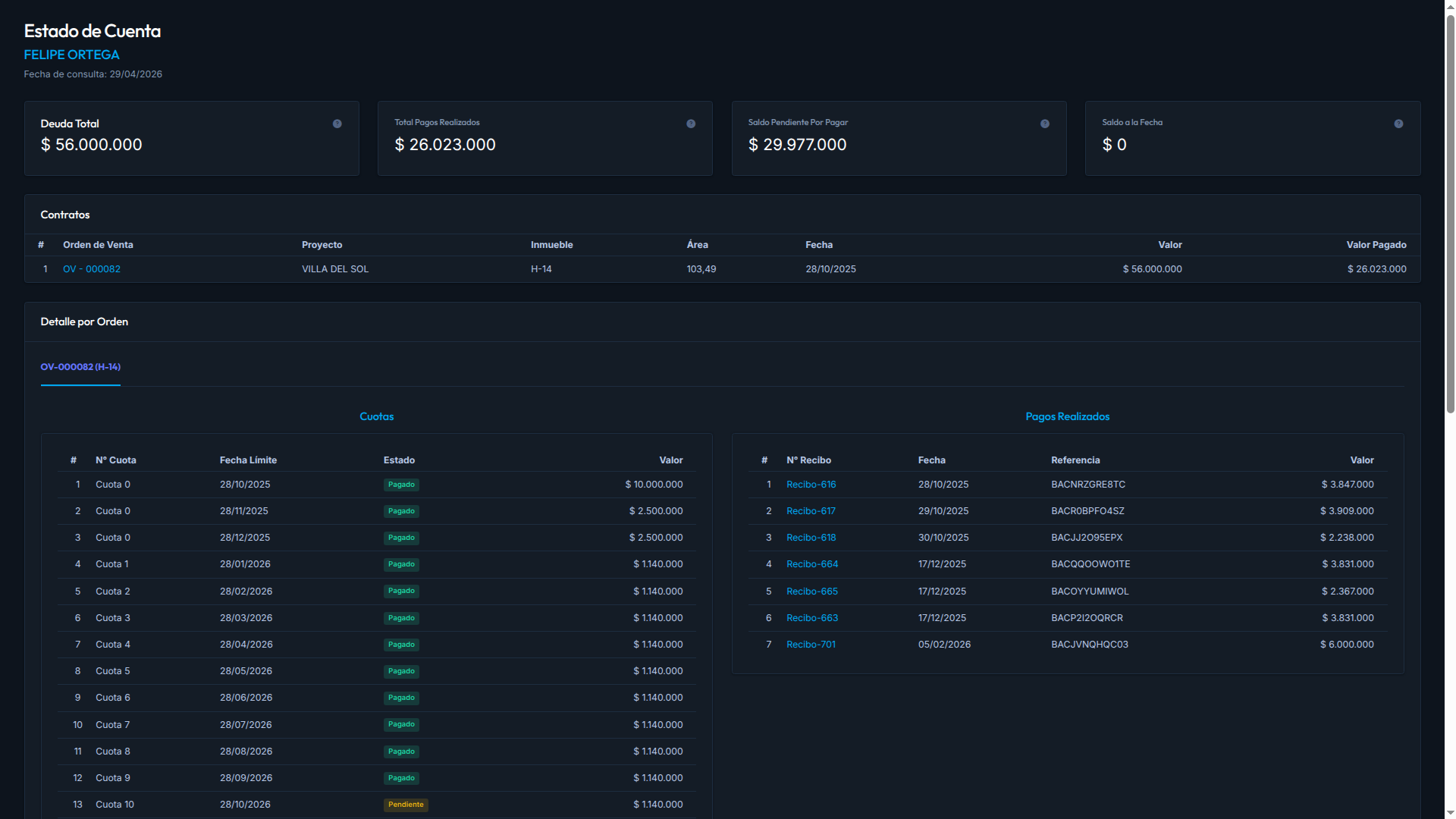Click reference BACJJ2O95EPX
Screen dimensions: 1456x819
[x=1087, y=538]
